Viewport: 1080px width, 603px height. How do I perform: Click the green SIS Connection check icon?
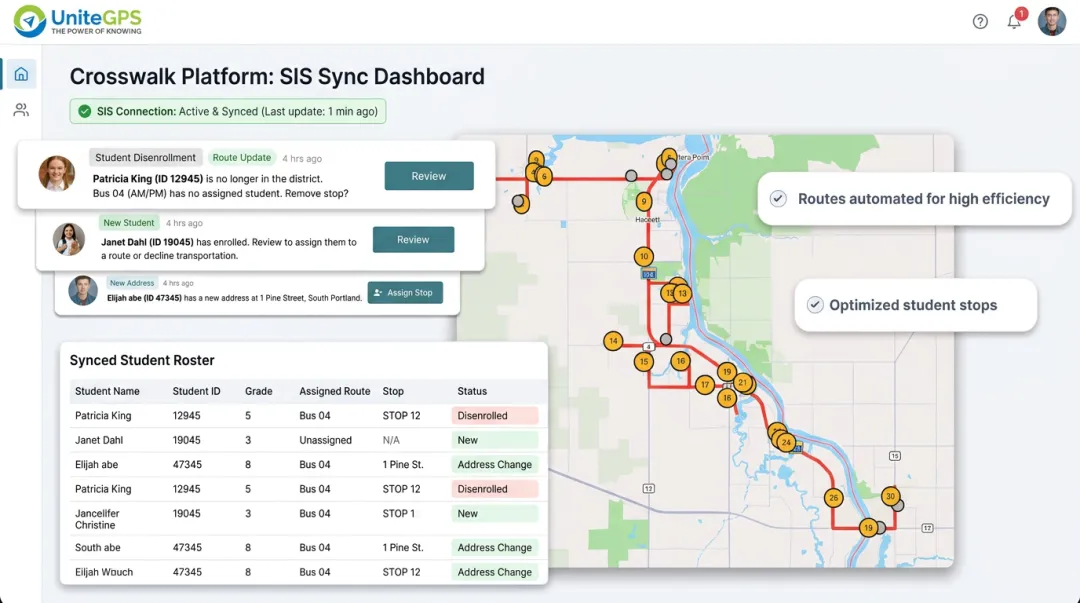coord(85,112)
